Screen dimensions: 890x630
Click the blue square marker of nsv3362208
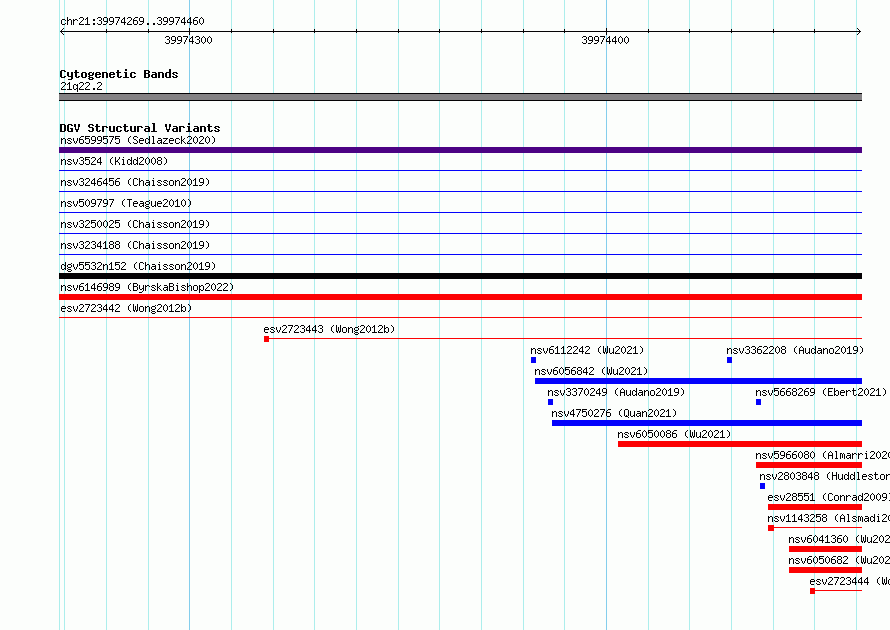729,360
